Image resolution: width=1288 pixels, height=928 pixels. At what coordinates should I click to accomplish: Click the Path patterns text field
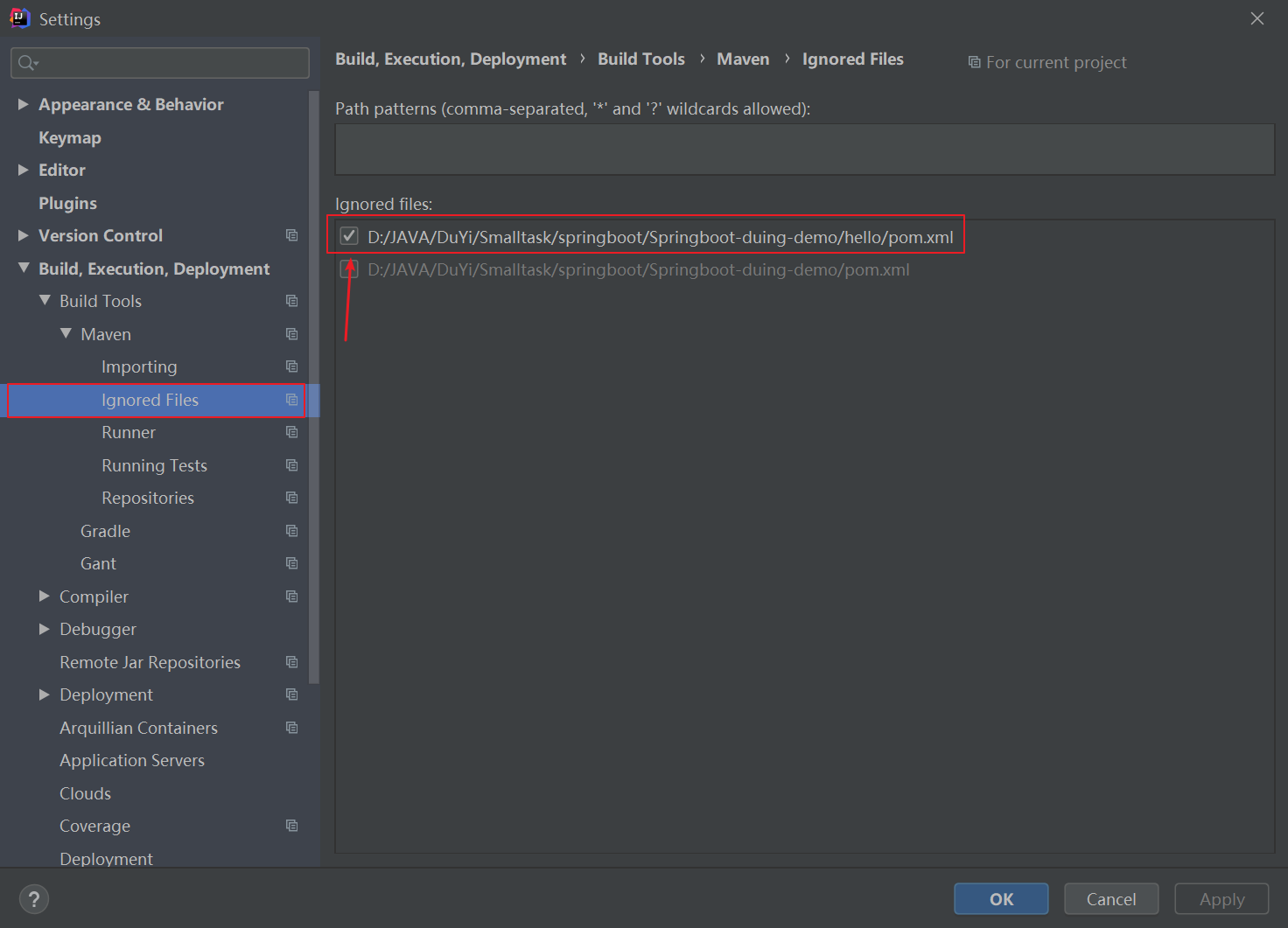pos(804,149)
